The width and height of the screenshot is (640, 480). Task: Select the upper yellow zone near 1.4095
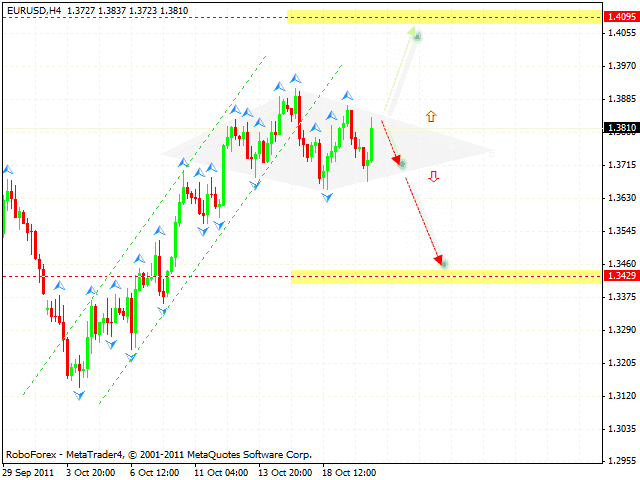tap(444, 17)
